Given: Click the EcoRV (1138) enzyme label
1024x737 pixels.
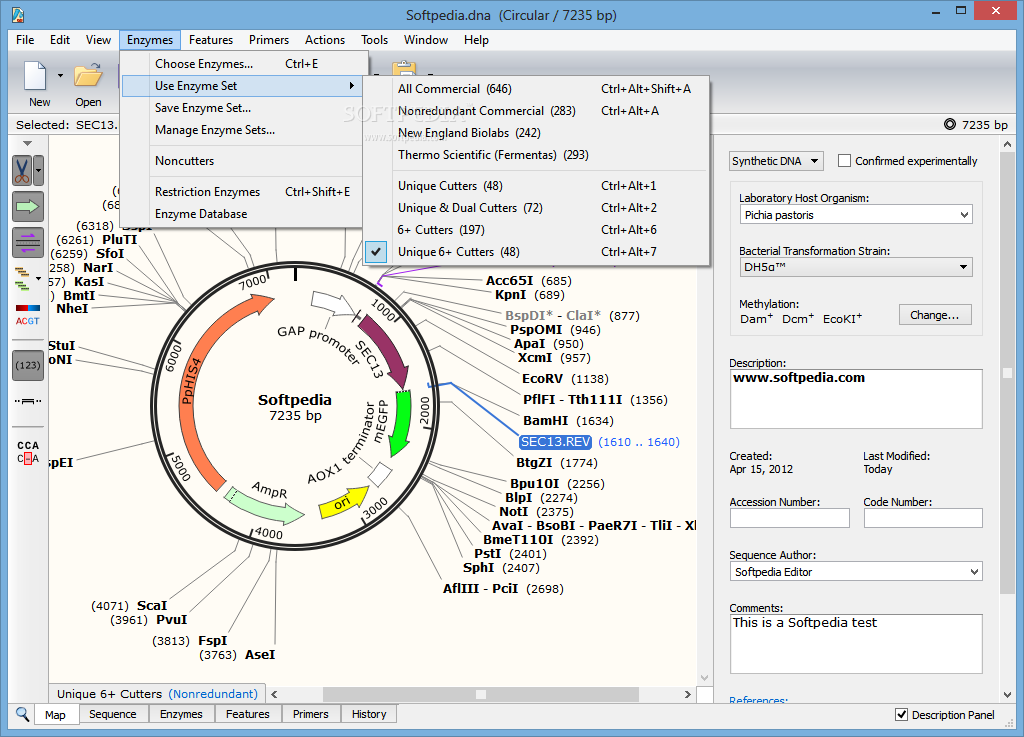Looking at the screenshot, I should (565, 379).
